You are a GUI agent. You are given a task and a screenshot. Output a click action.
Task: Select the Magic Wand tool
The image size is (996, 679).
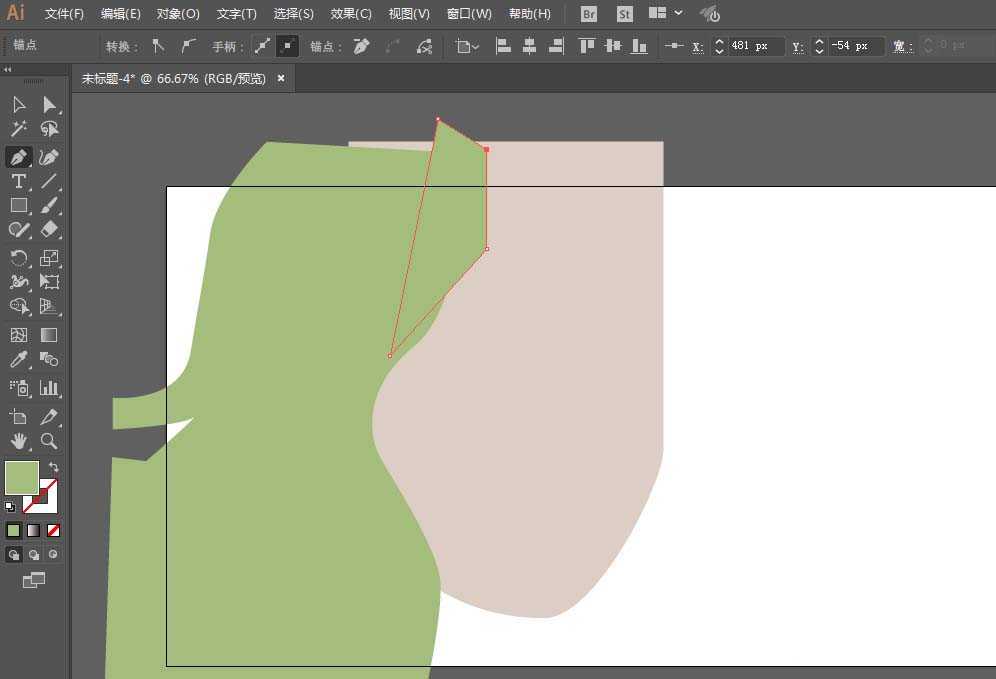(x=18, y=129)
